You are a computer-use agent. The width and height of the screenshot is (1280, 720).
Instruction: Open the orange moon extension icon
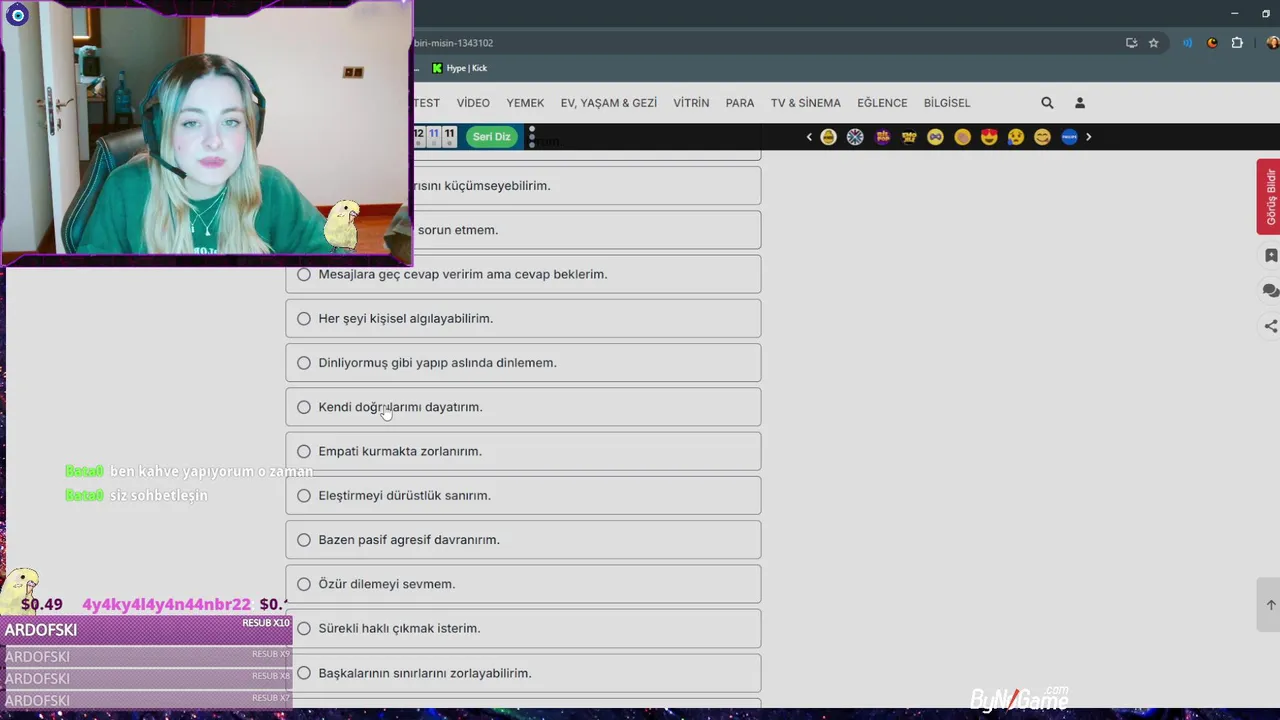point(1212,43)
